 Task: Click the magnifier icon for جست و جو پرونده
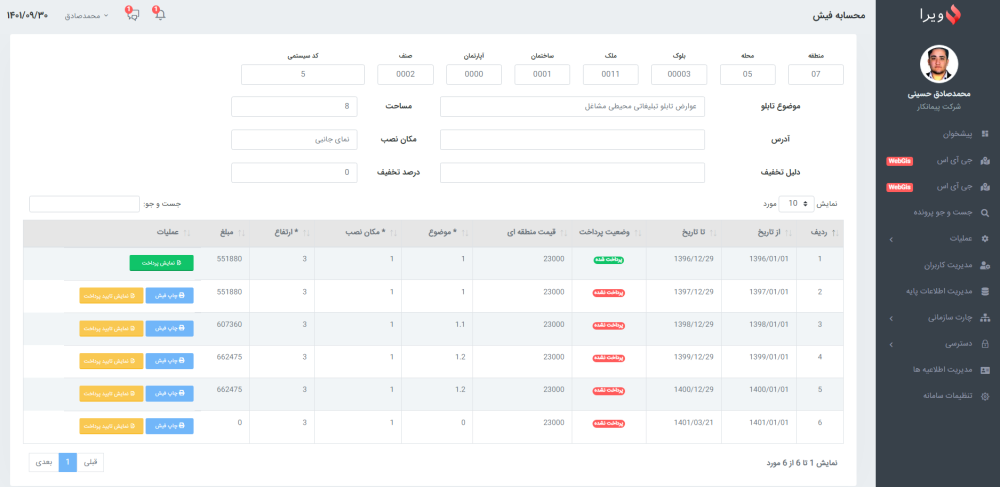click(x=985, y=213)
